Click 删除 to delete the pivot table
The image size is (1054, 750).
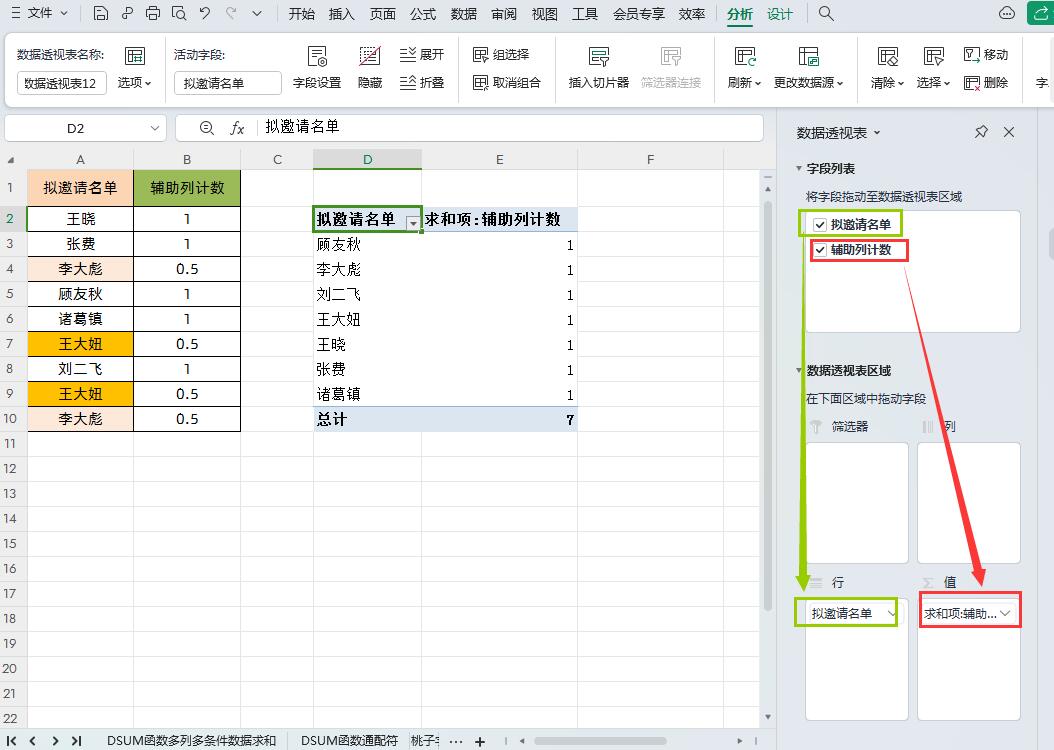985,83
